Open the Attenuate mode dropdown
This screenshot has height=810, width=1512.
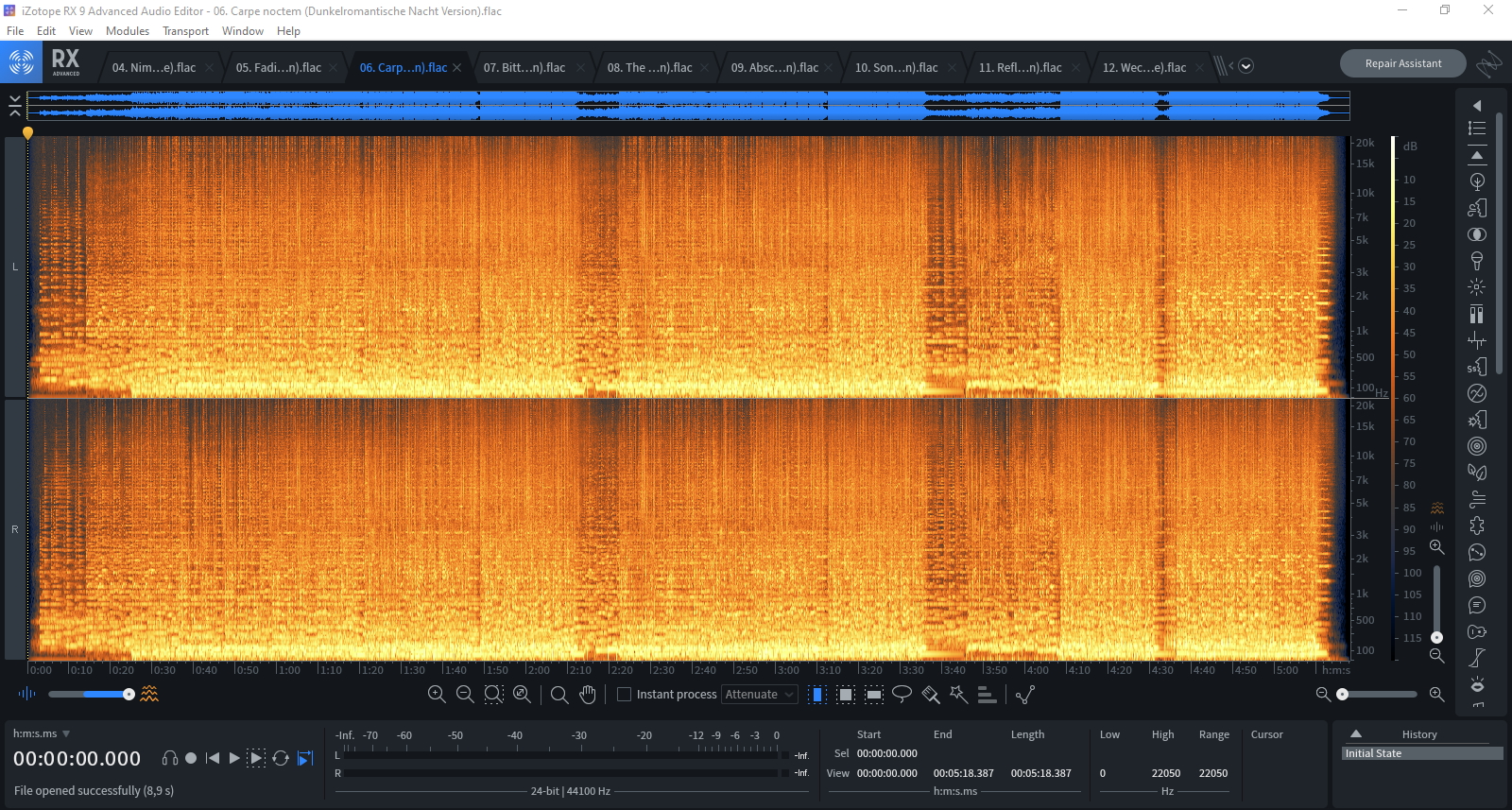pyautogui.click(x=760, y=695)
